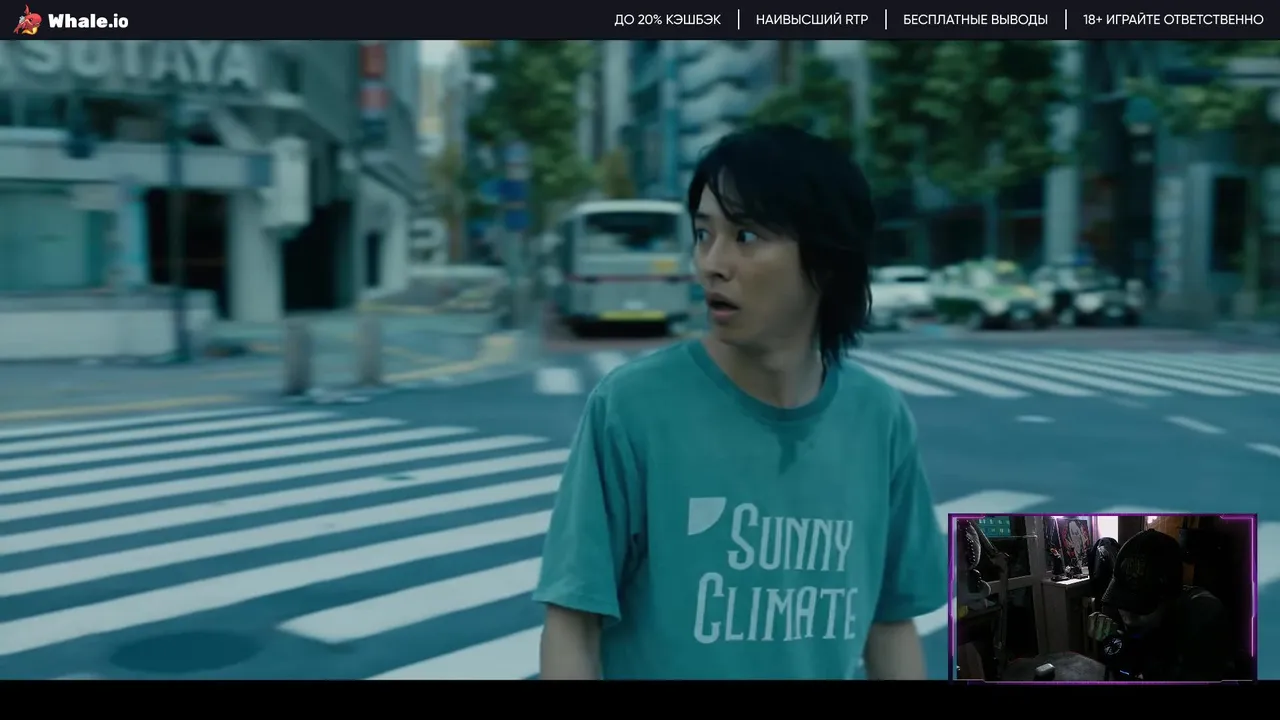The width and height of the screenshot is (1280, 720).
Task: Select the 'БЕСПЛАТНЫЕ ВЫВОДЫ' banner text
Action: click(x=975, y=20)
